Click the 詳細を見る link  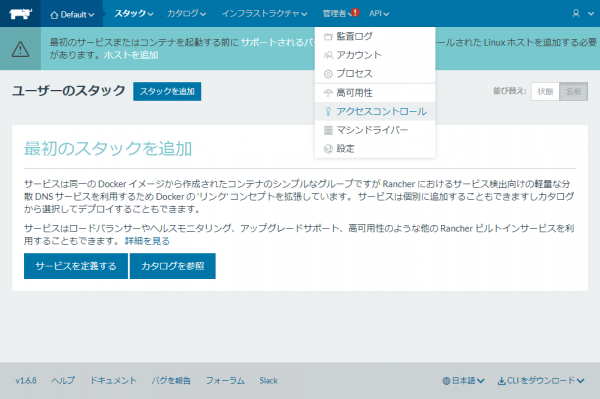click(x=147, y=241)
